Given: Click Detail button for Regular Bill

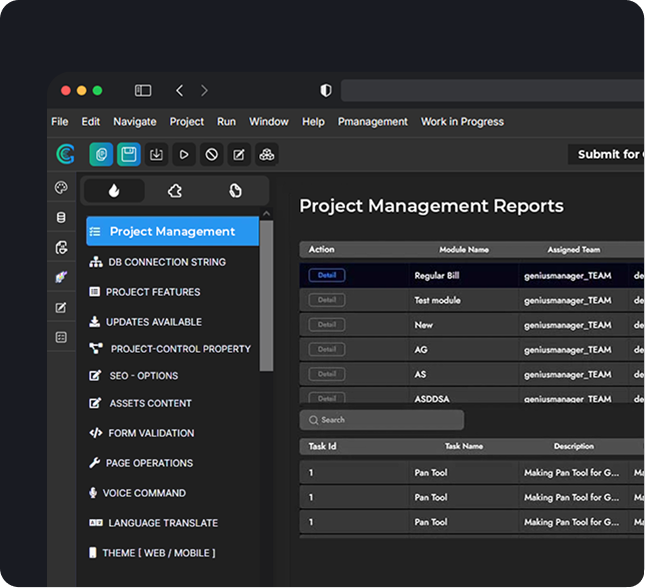Looking at the screenshot, I should pos(327,275).
